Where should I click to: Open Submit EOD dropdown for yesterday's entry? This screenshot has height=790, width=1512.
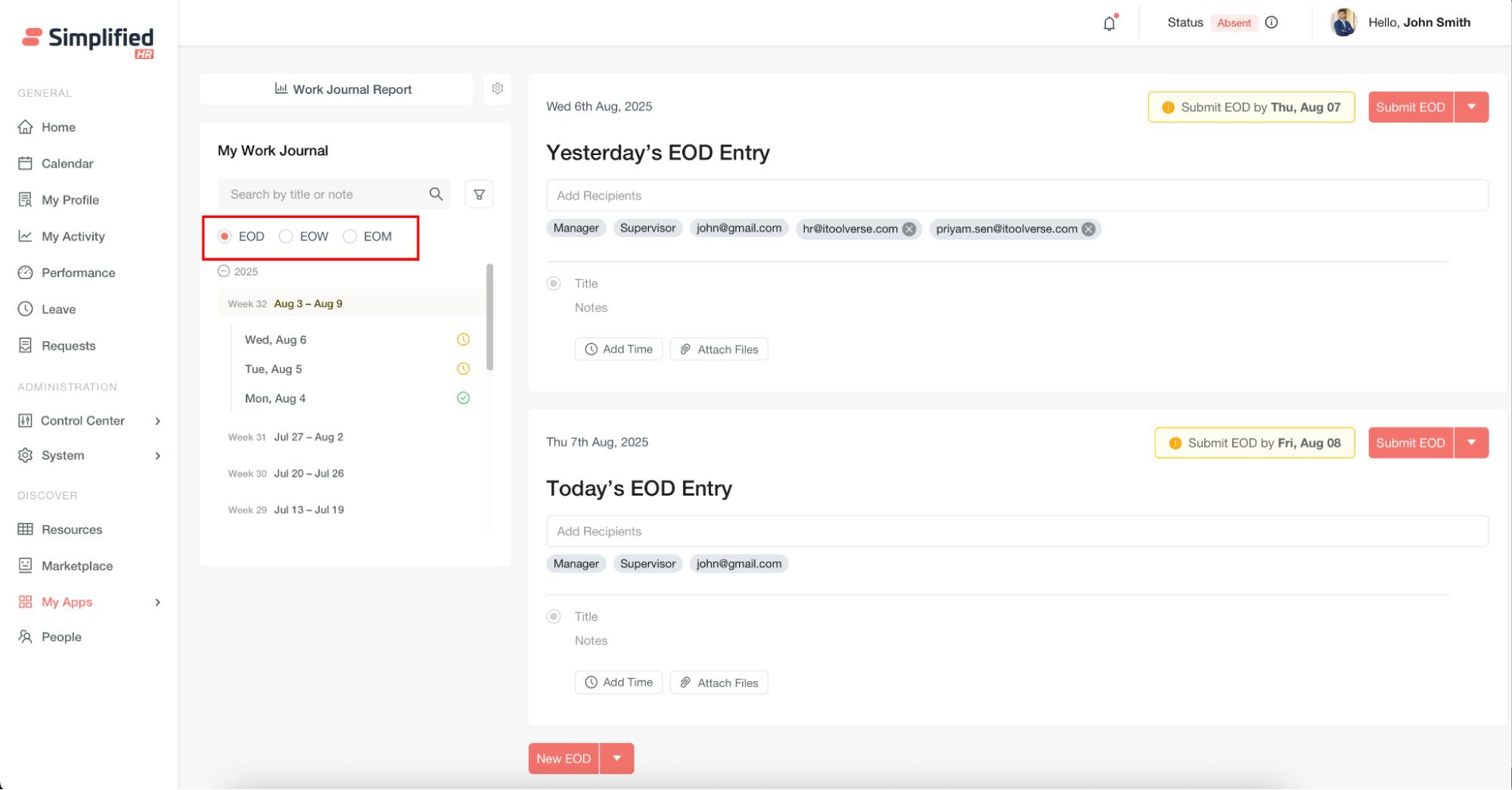tap(1471, 107)
